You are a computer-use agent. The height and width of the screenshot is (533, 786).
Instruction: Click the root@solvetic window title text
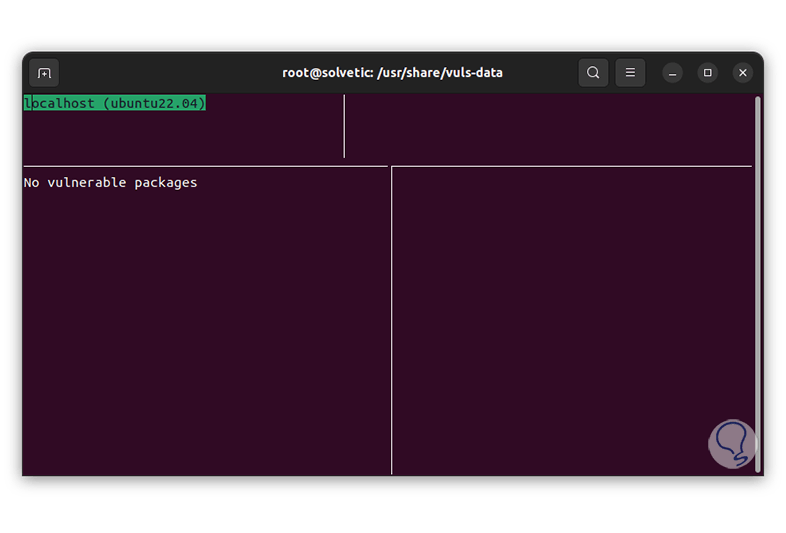tap(392, 73)
